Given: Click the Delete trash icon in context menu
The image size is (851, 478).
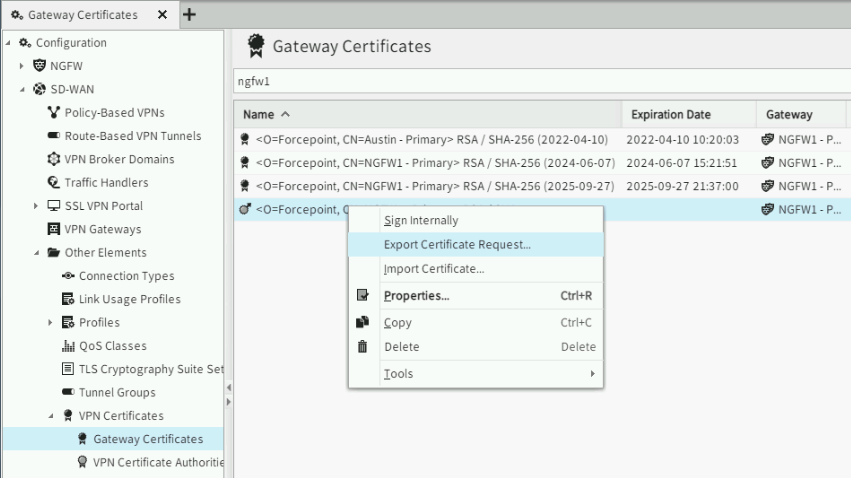Looking at the screenshot, I should (363, 347).
